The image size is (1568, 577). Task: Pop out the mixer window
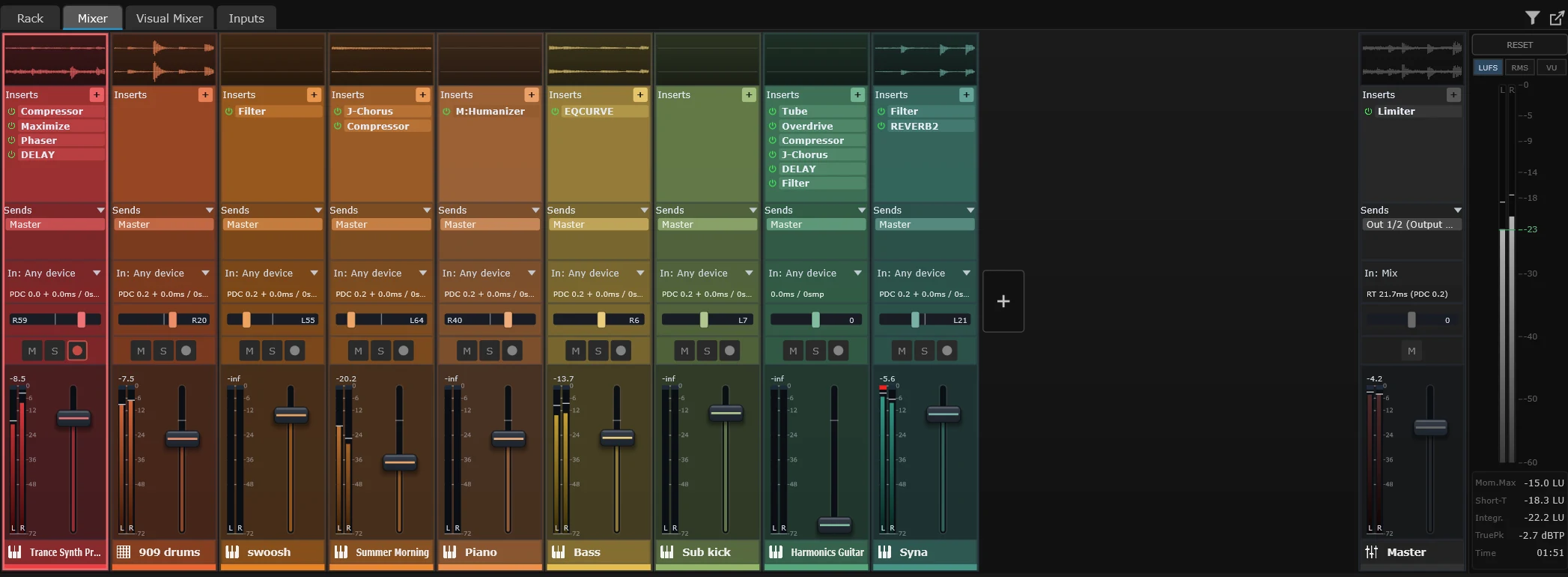(1556, 18)
